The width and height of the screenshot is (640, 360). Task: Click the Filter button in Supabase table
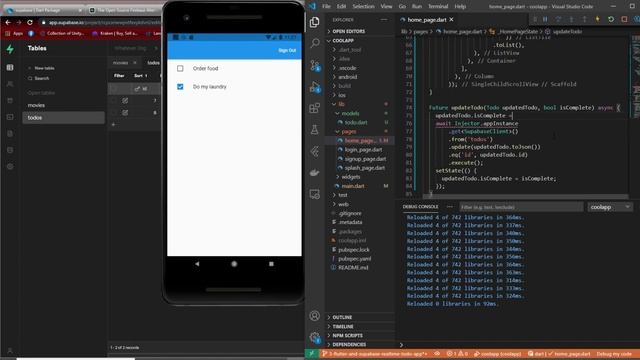119,76
